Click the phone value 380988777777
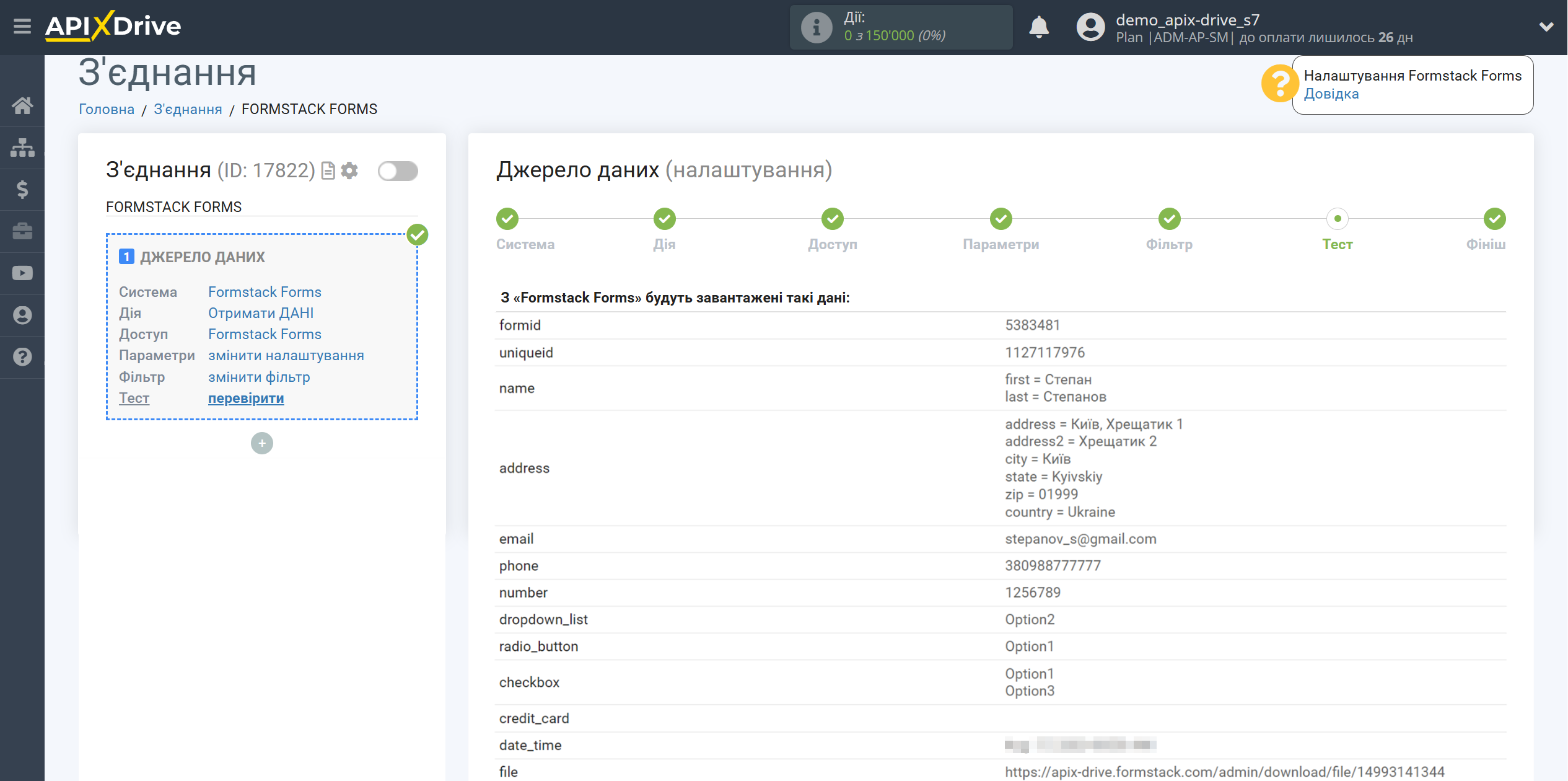 (x=1053, y=566)
